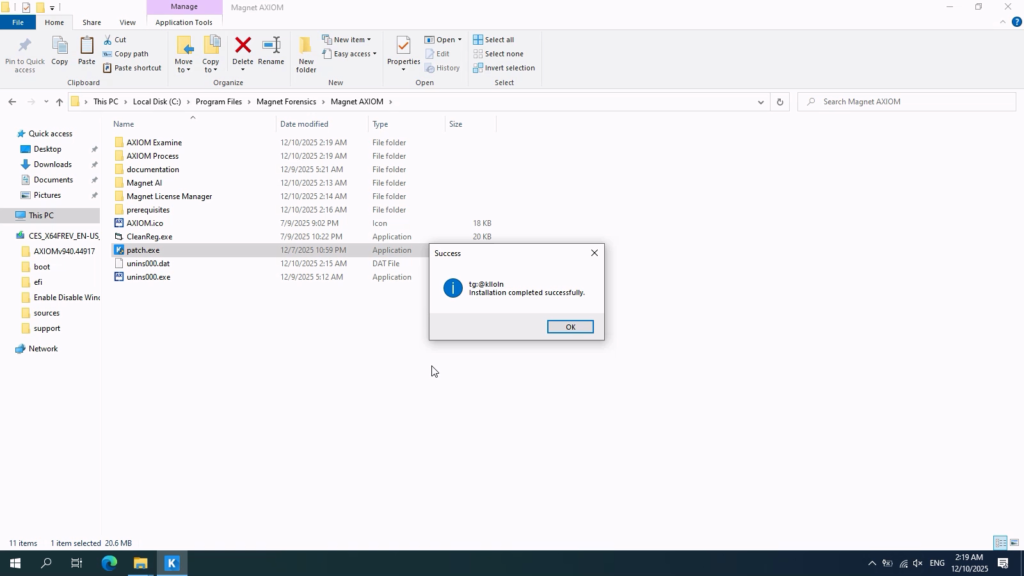
Task: Expand the New item dropdown
Action: tap(347, 40)
